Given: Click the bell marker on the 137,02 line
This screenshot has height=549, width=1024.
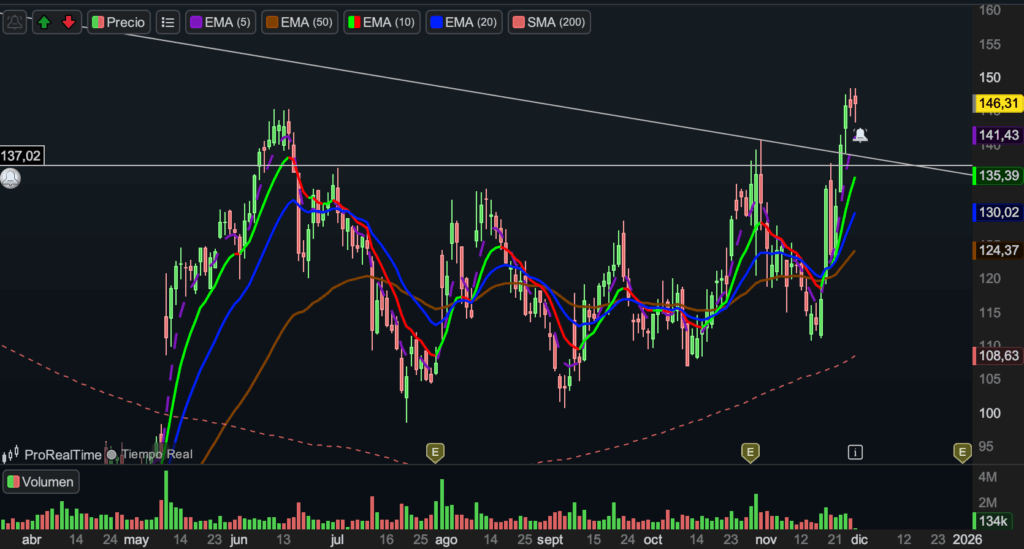Looking at the screenshot, I should pyautogui.click(x=10, y=179).
